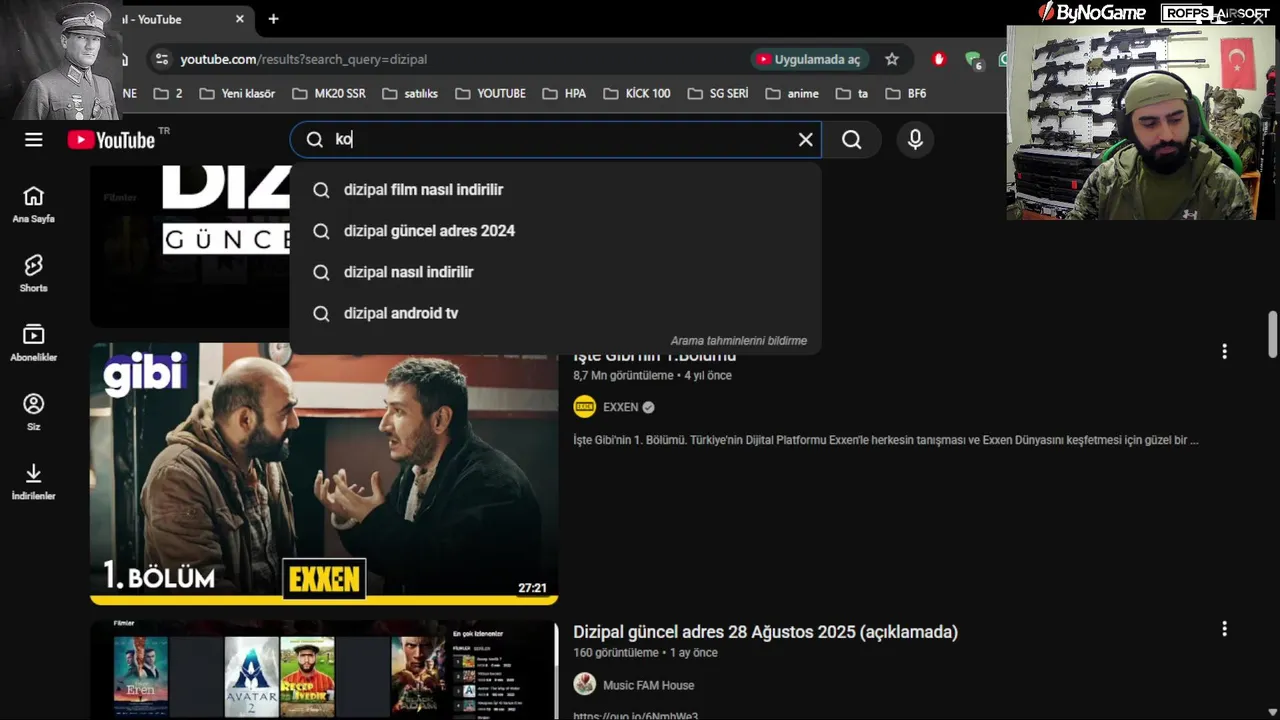1280x720 pixels.
Task: Open the bookmark folder named 2
Action: click(x=168, y=93)
